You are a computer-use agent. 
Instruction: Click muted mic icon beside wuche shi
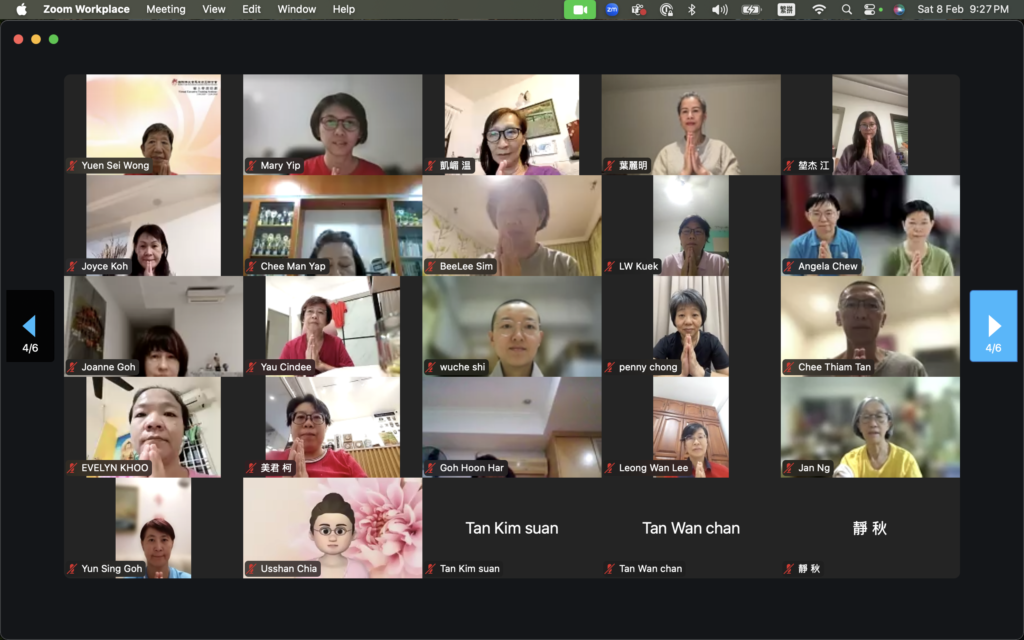point(431,367)
